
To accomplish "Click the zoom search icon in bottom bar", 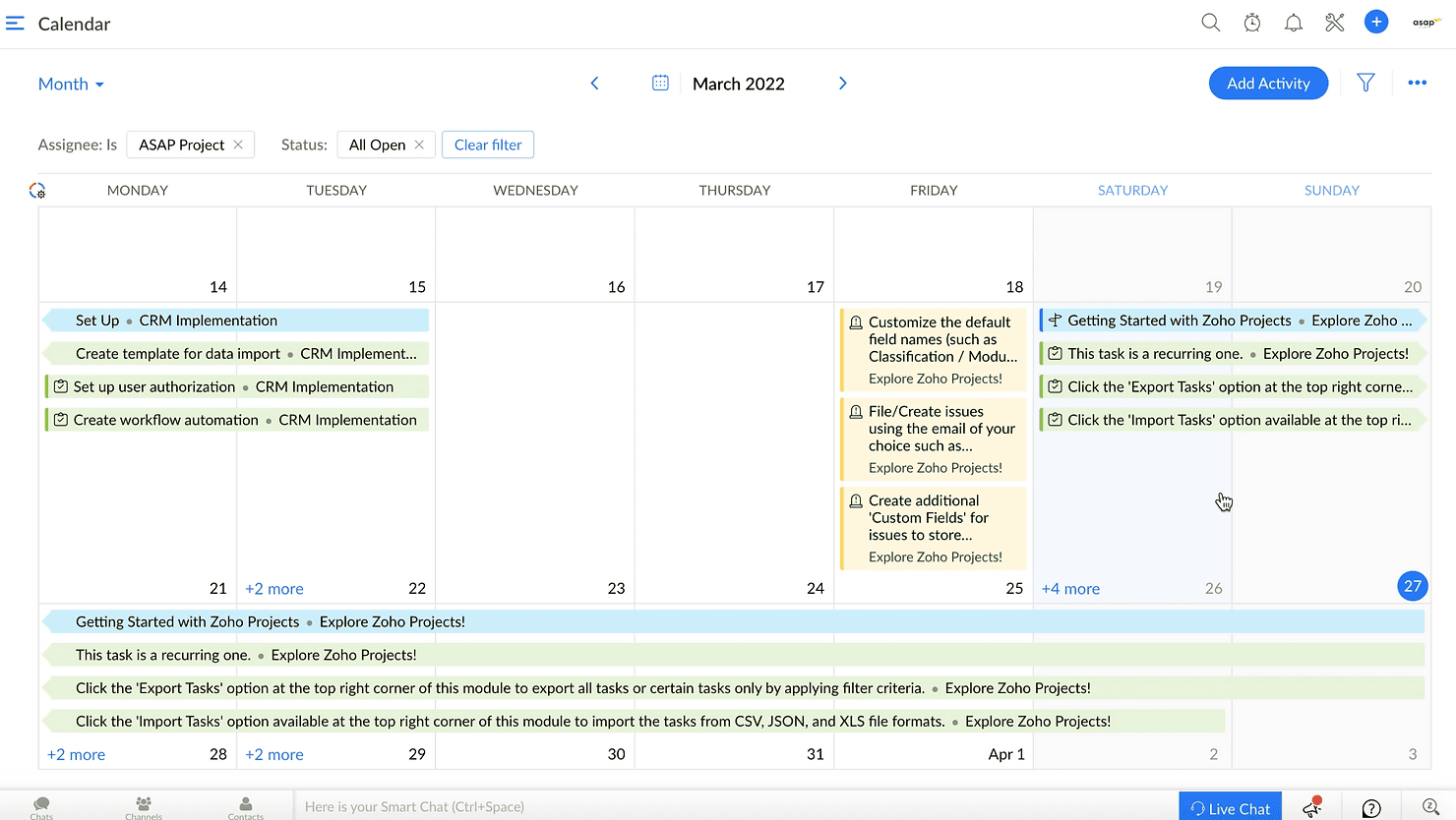I will pos(1431,808).
